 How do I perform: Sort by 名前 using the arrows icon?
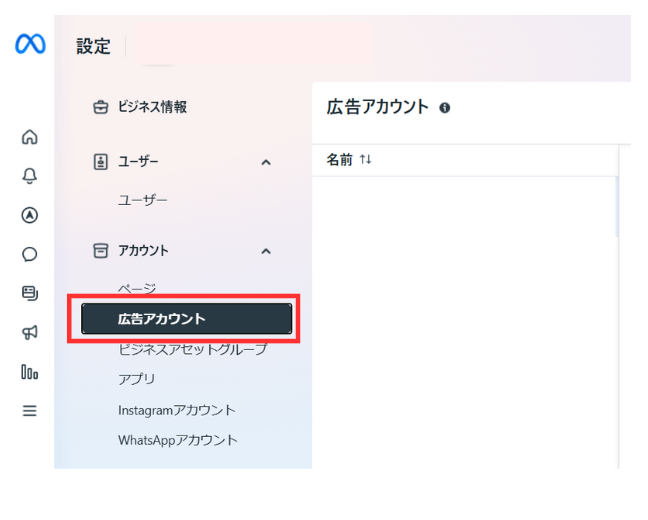pyautogui.click(x=365, y=159)
